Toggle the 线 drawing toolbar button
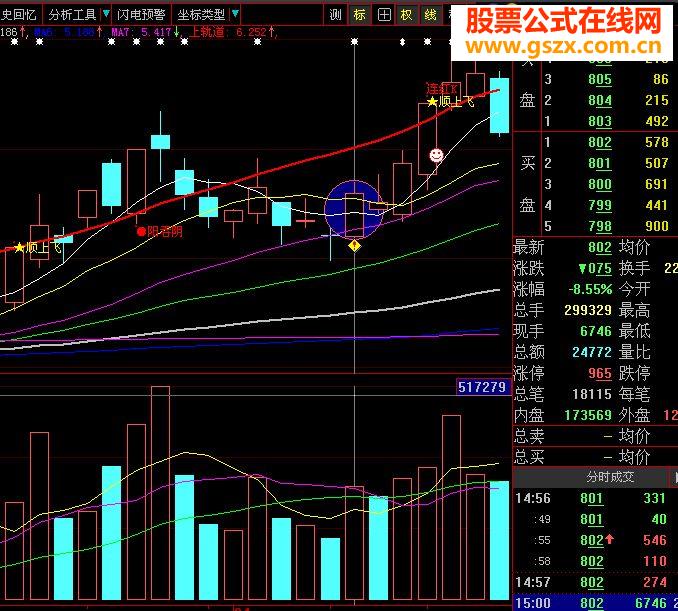The width and height of the screenshot is (678, 611). pyautogui.click(x=430, y=15)
